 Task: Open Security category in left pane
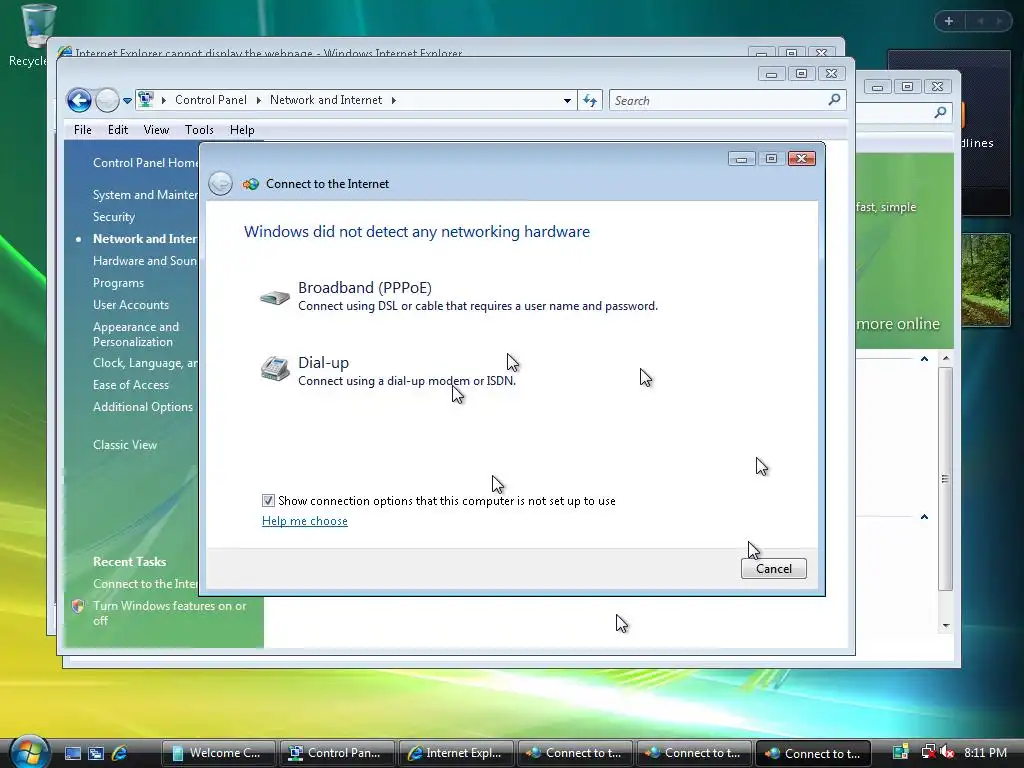coord(114,217)
